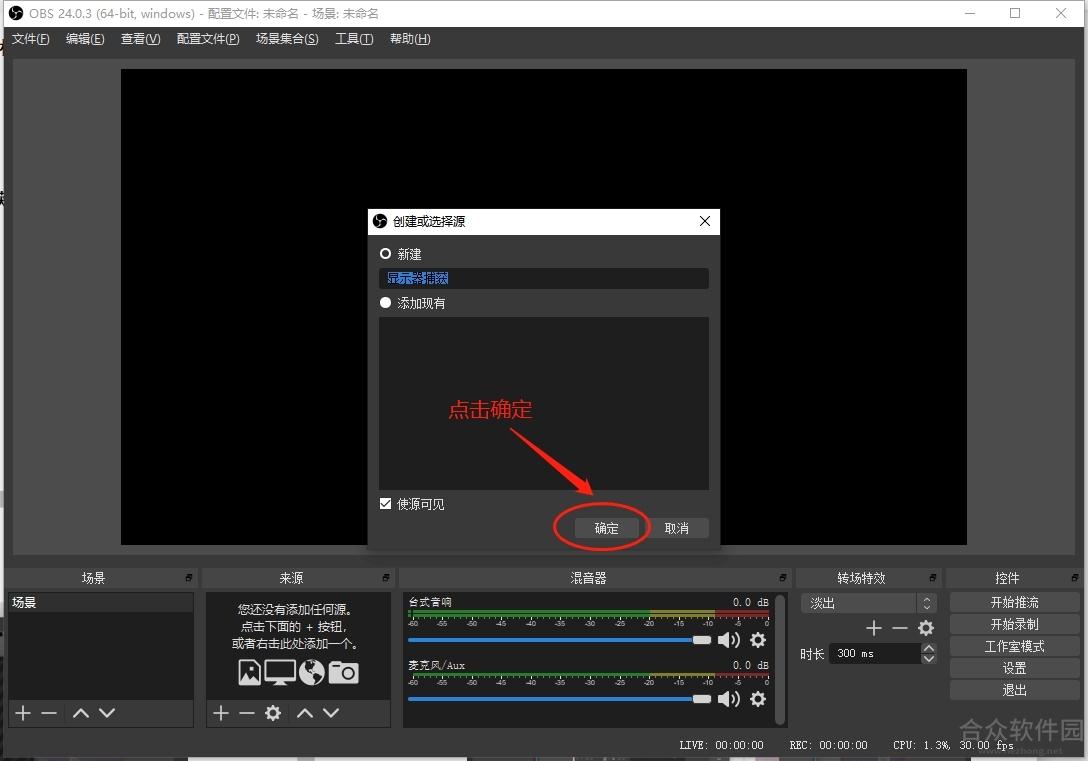Move scene up with arrow icon

click(x=80, y=712)
